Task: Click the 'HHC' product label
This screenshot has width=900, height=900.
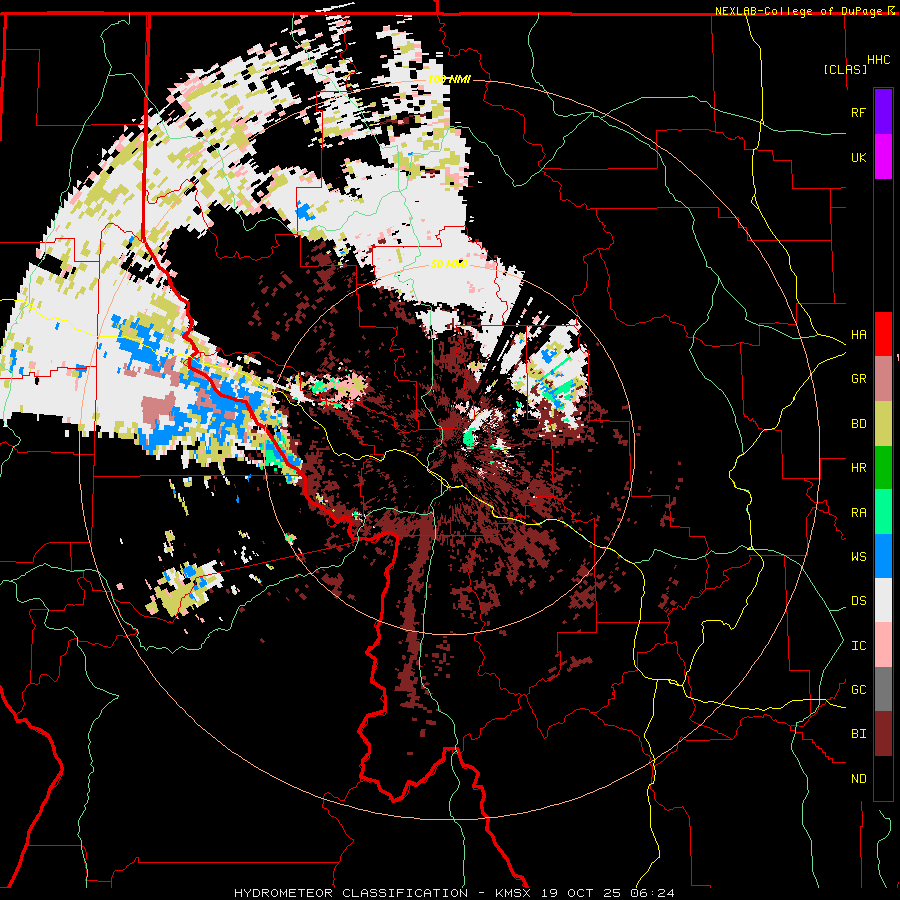Action: pyautogui.click(x=878, y=60)
